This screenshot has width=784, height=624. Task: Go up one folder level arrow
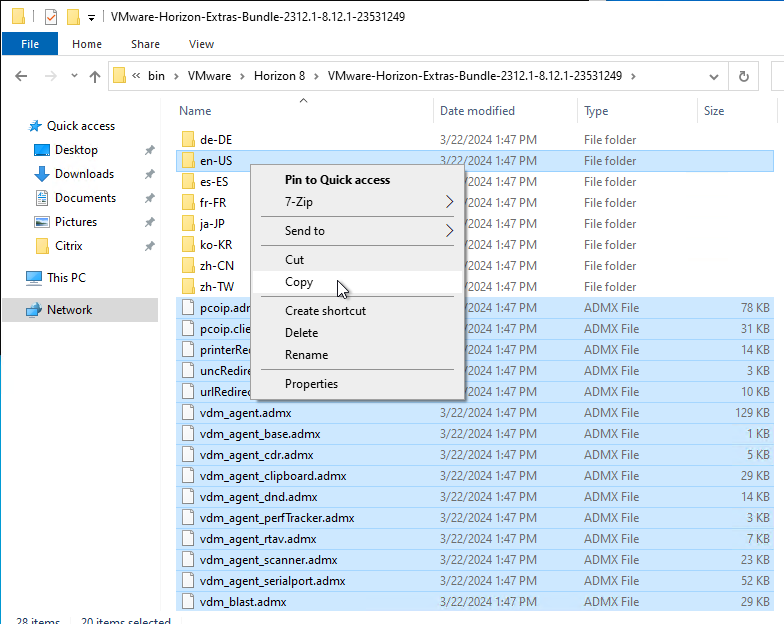click(94, 76)
